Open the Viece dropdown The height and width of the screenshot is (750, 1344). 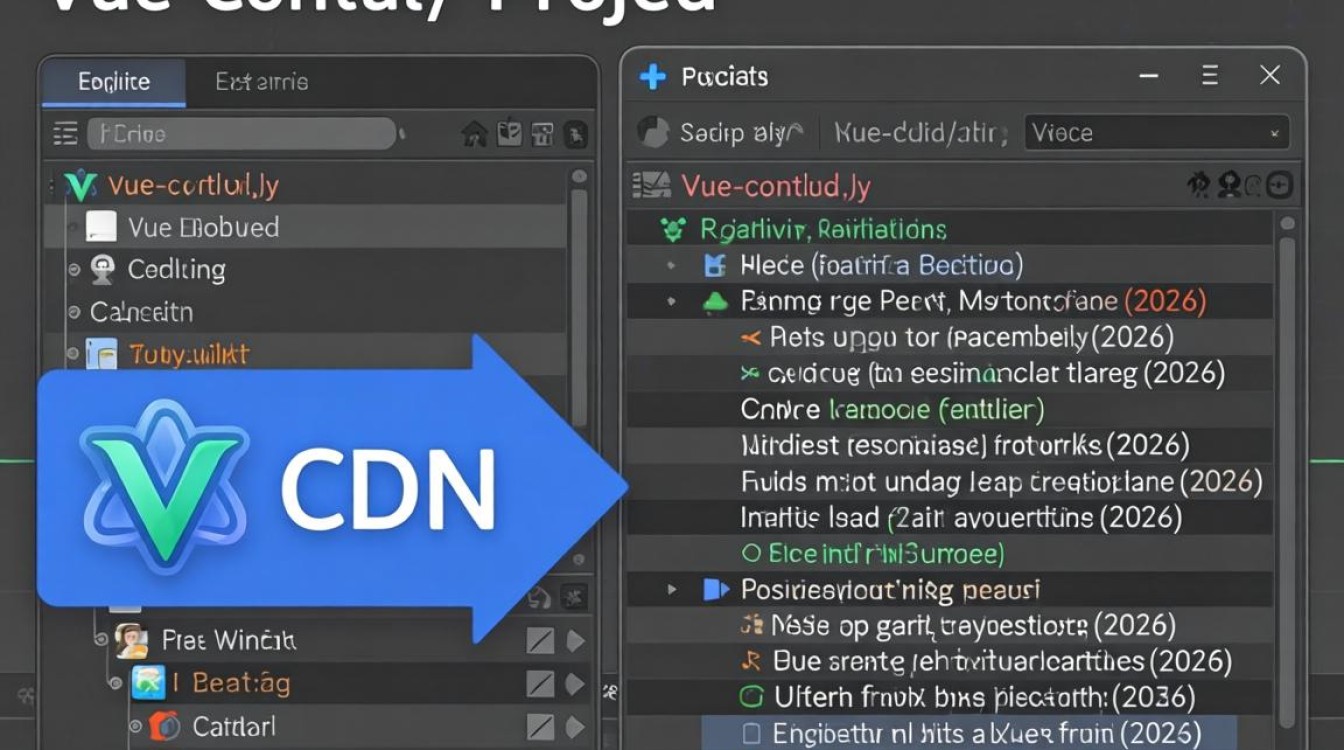1157,132
